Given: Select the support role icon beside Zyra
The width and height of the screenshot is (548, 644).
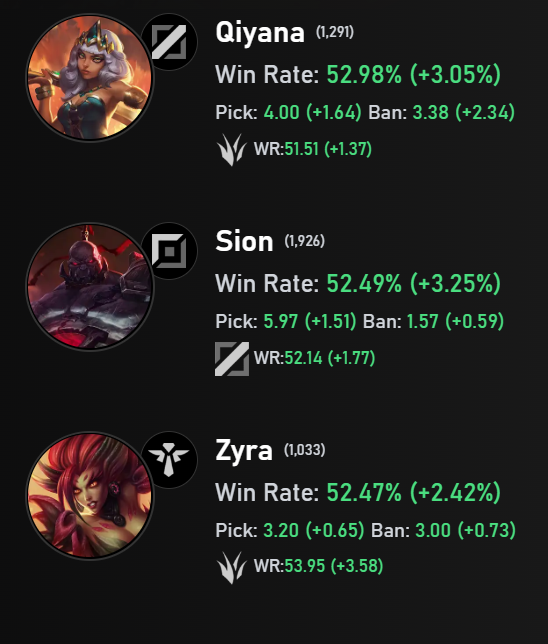Looking at the screenshot, I should [169, 460].
